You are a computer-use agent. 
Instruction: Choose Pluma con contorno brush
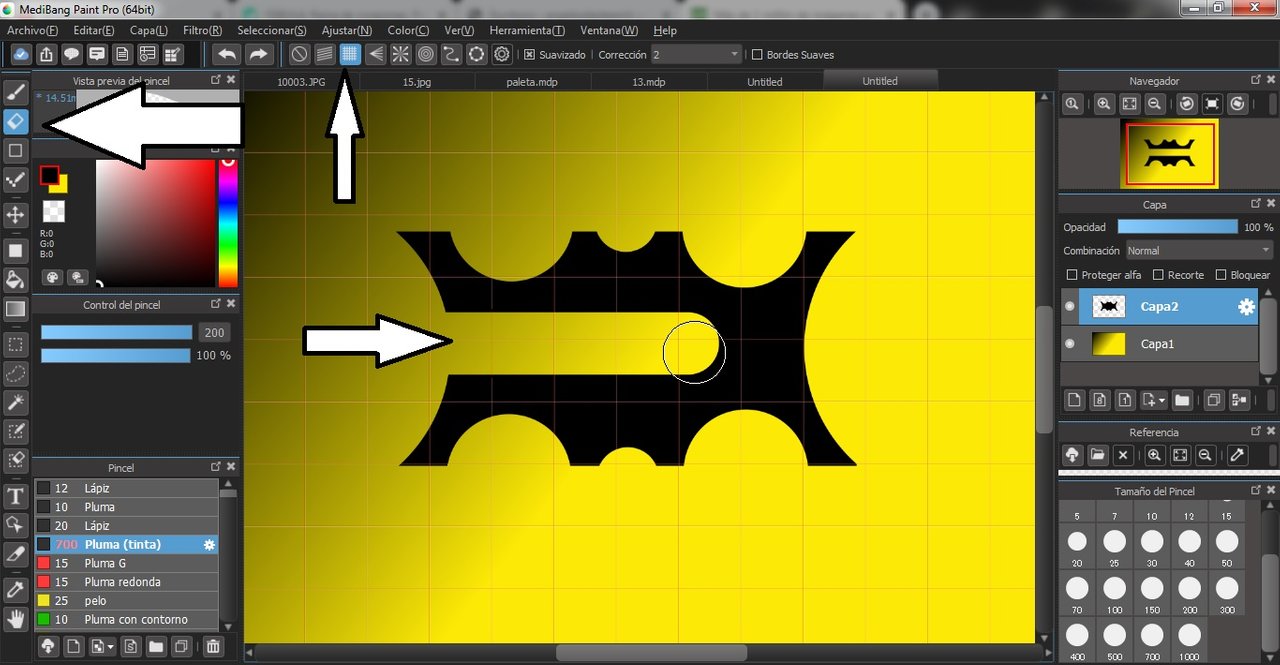click(x=127, y=619)
